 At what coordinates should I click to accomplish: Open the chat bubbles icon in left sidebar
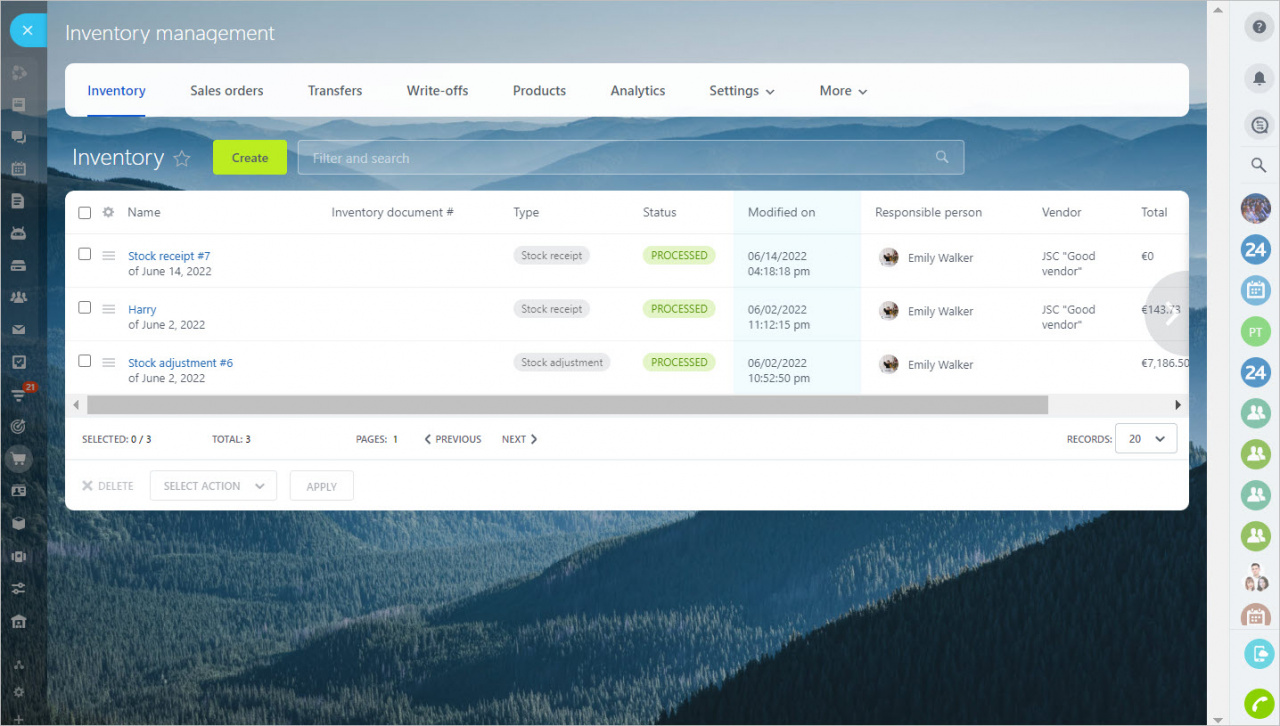[x=18, y=137]
